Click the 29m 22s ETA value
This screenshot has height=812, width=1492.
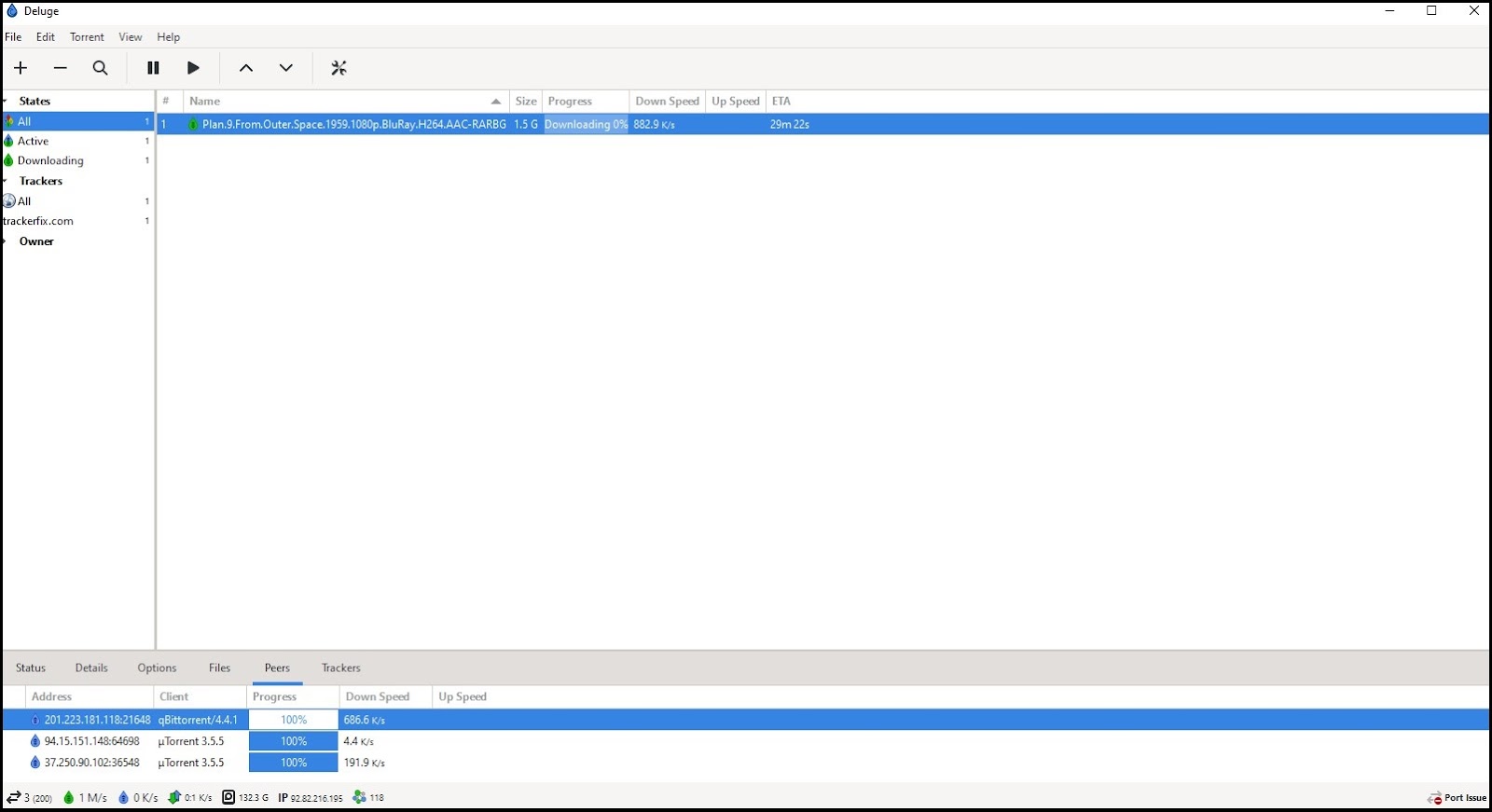pos(790,124)
